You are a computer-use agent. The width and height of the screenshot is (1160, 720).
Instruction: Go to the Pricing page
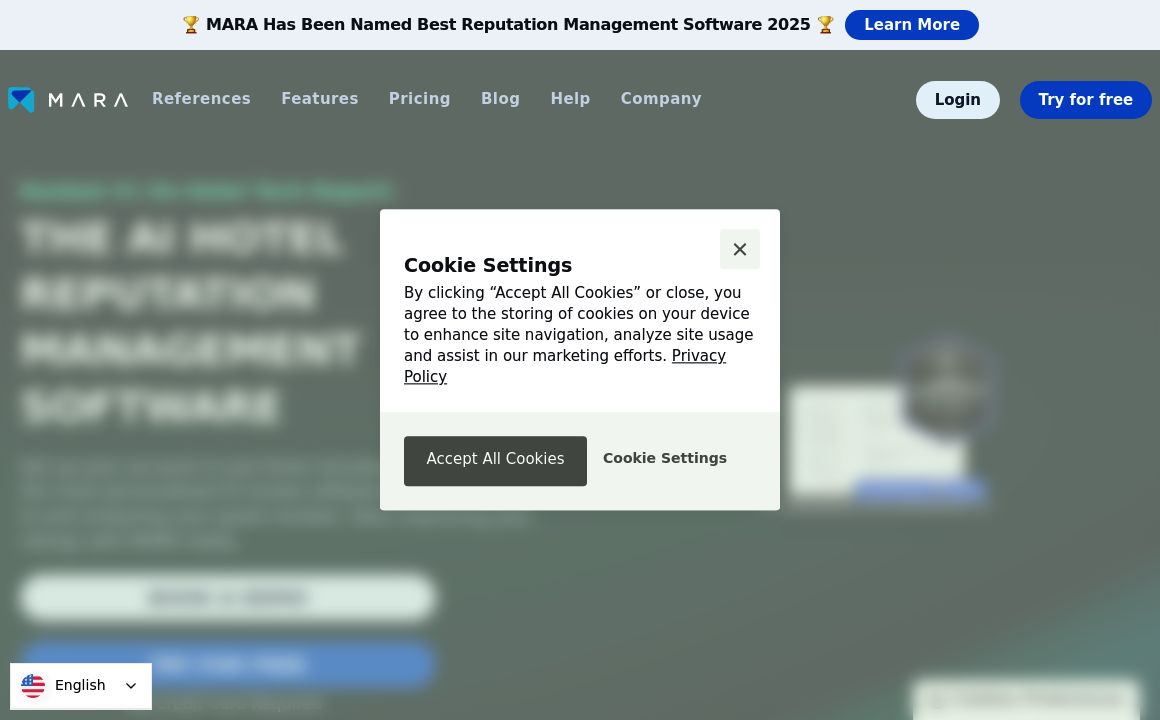[419, 99]
